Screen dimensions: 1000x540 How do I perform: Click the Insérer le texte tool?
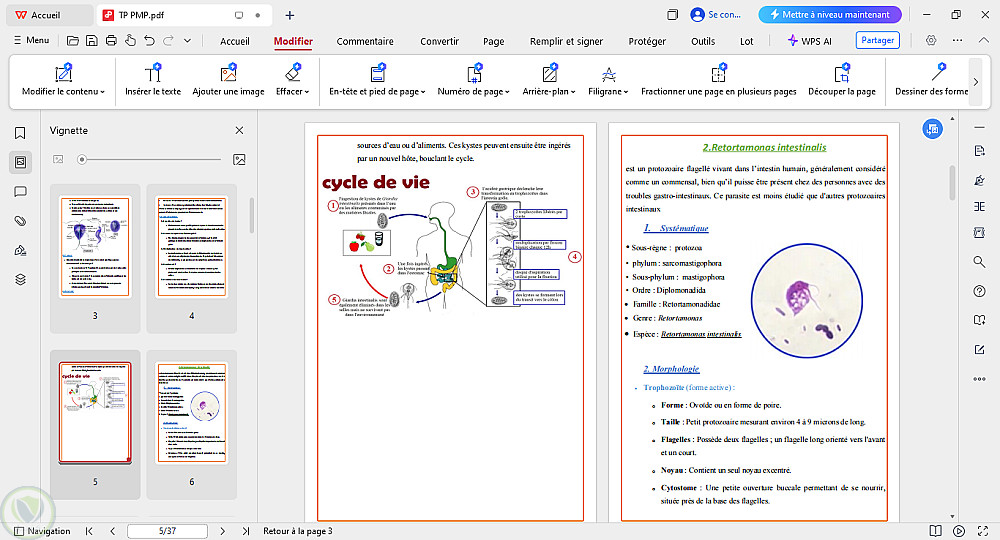(x=153, y=81)
